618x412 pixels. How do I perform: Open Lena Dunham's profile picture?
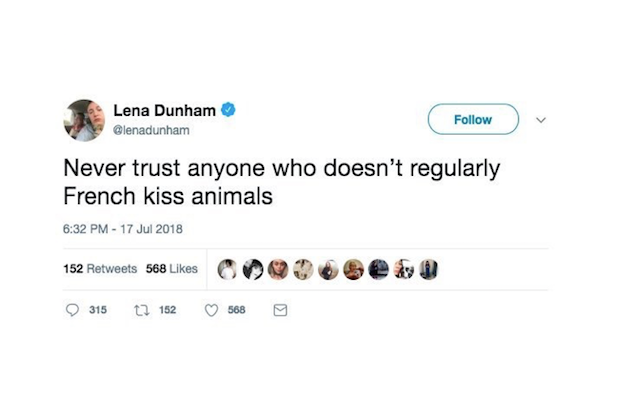point(85,119)
